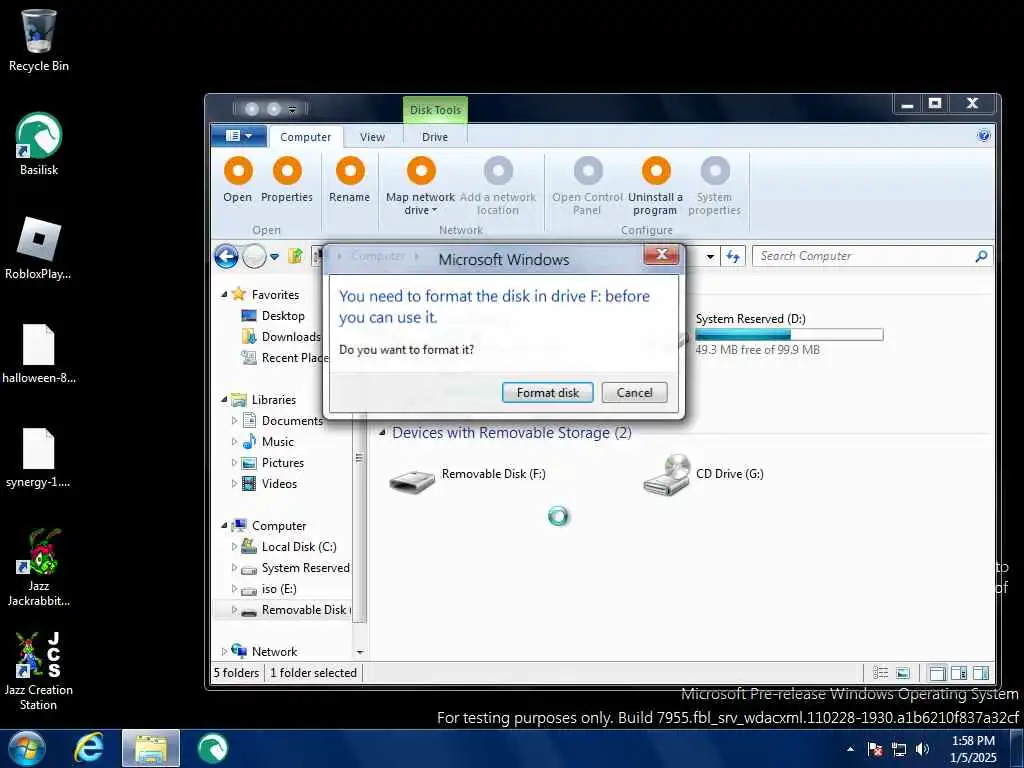Click the Disk Tools contextual tab
The image size is (1024, 768).
435,110
